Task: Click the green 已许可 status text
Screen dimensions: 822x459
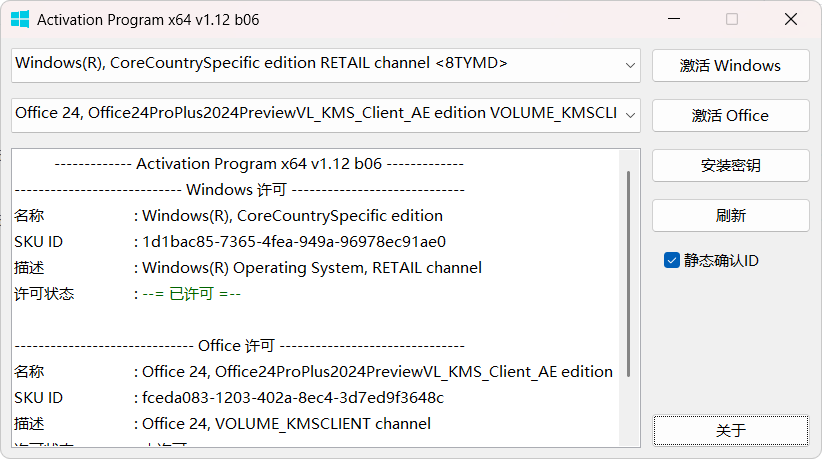Action: 191,293
